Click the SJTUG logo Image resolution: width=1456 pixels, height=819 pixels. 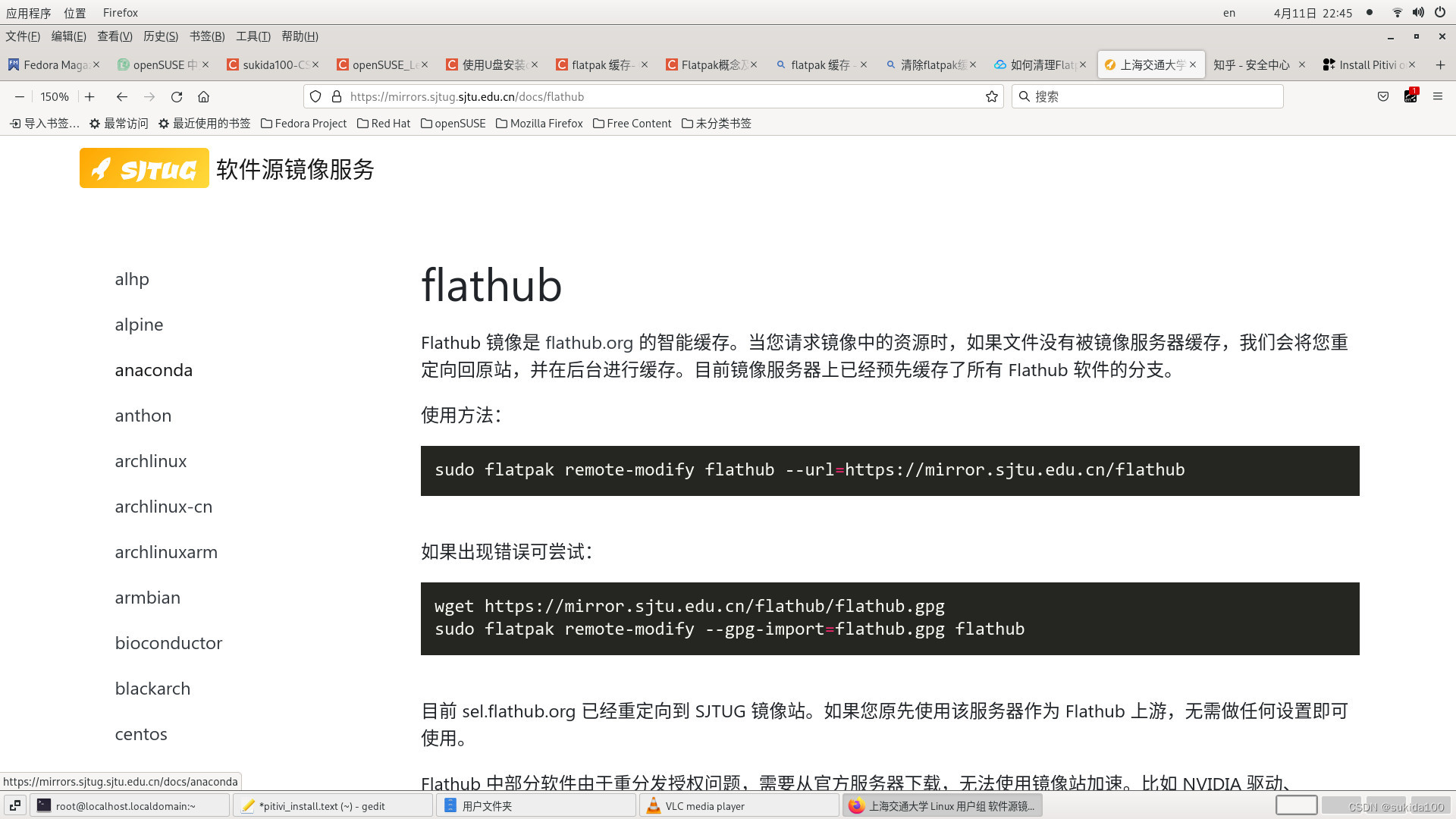[144, 168]
